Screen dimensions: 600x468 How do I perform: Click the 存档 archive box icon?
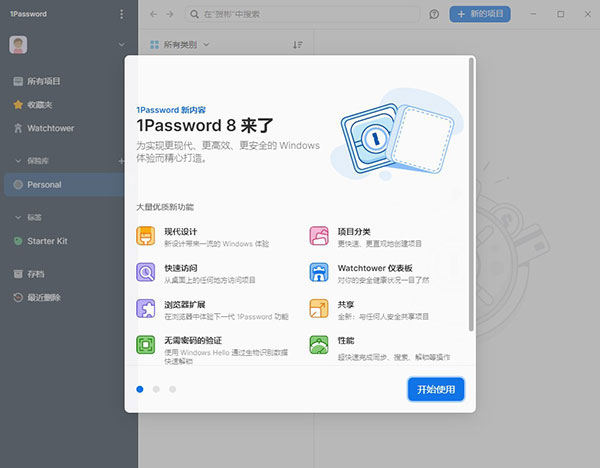pos(18,274)
